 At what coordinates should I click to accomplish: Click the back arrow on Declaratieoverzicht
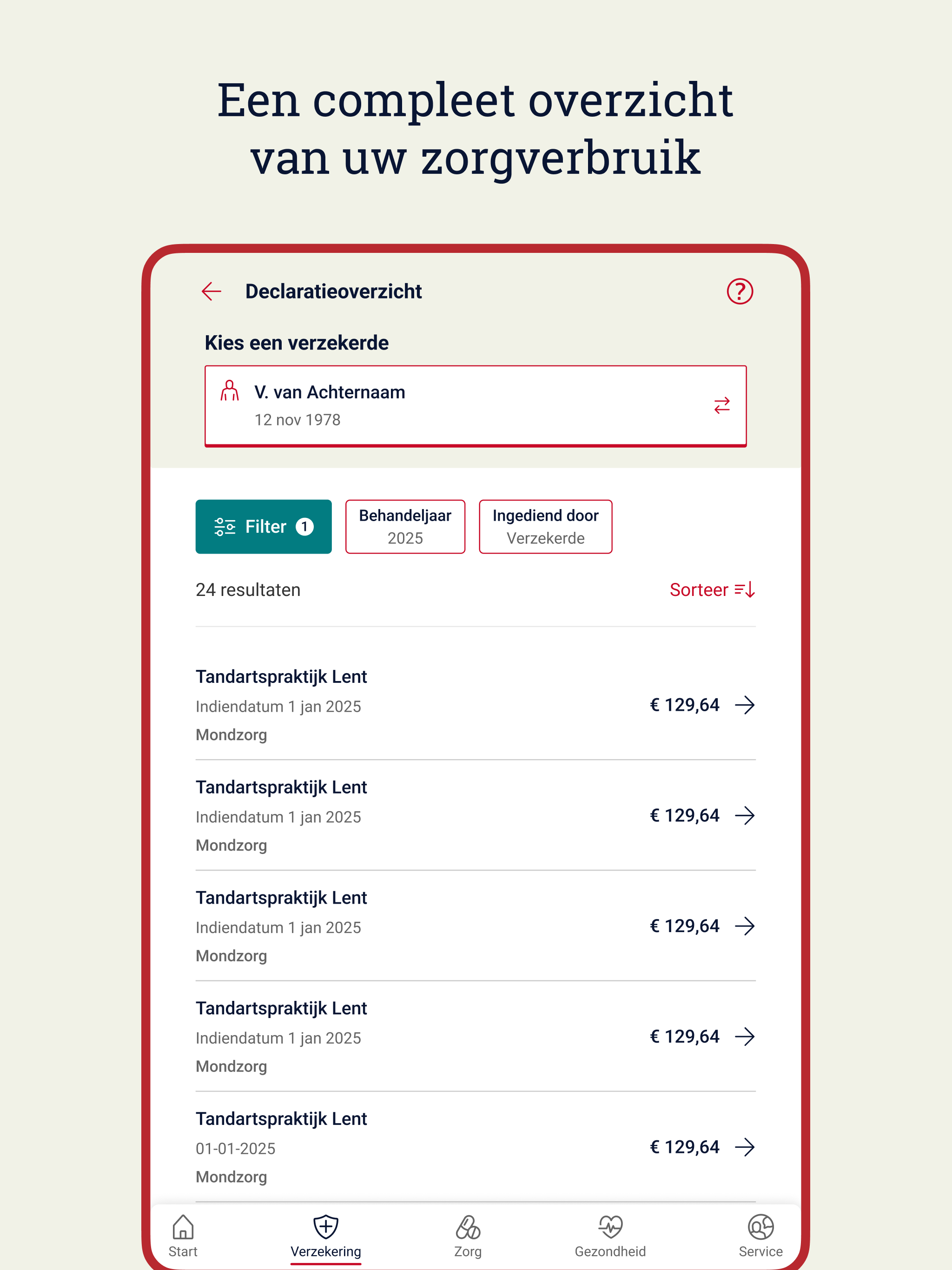212,291
